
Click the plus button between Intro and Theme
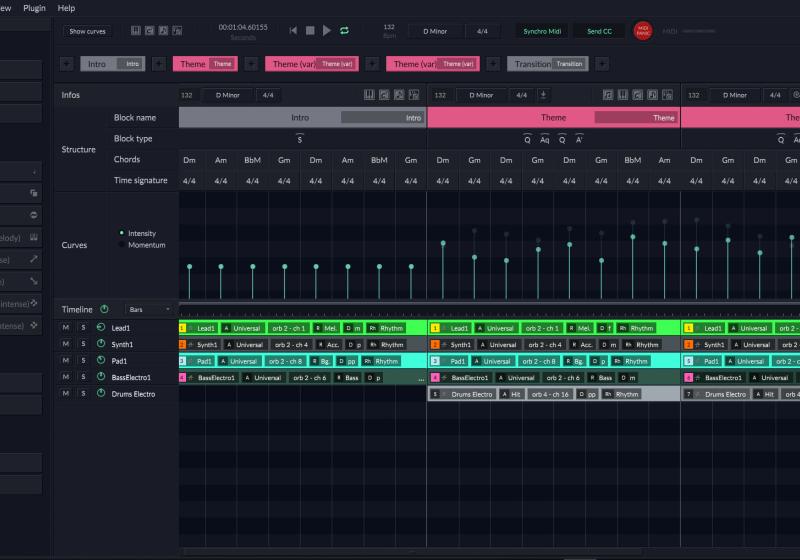[159, 64]
